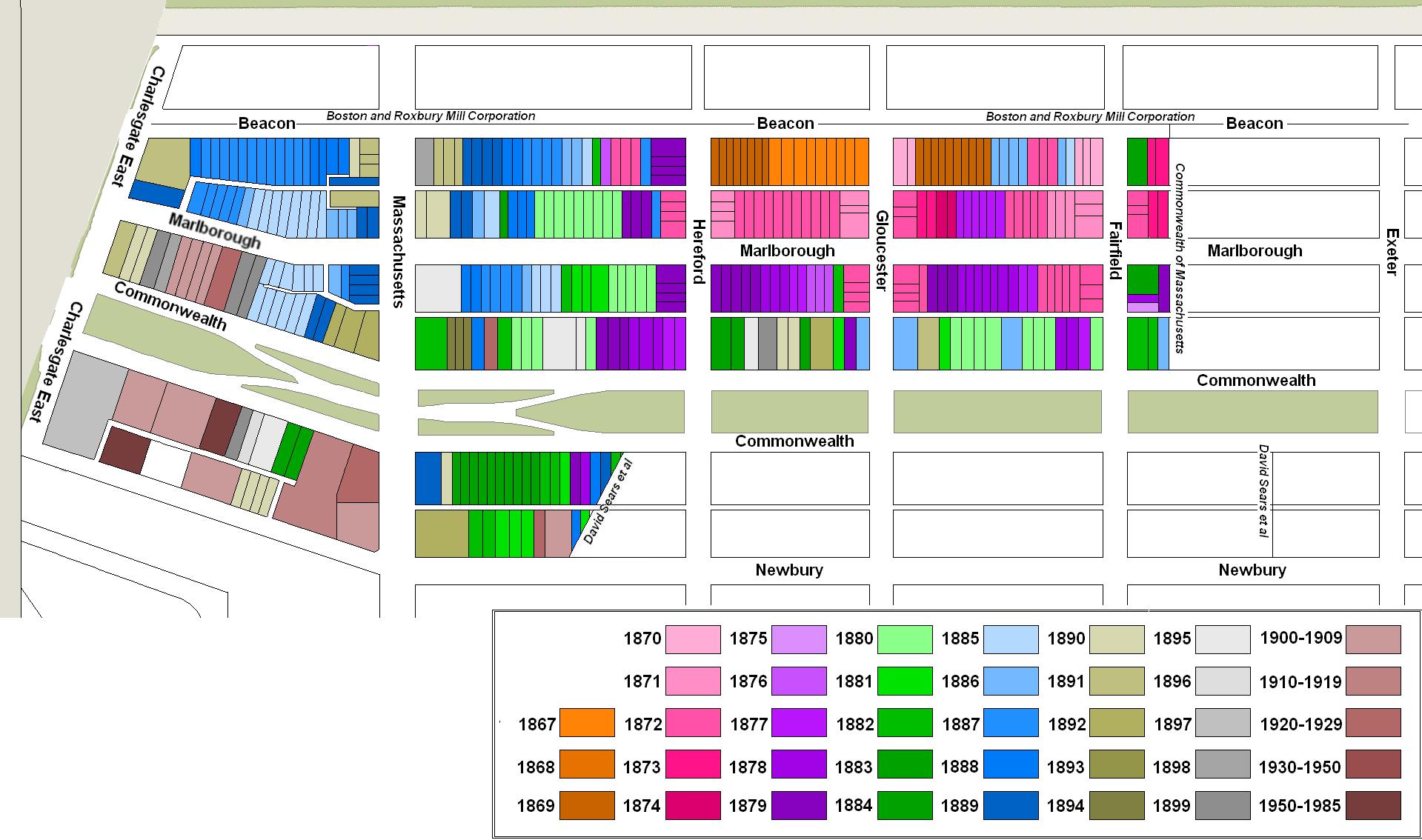
Task: Pick the 1875 lavender legend swatch
Action: coord(799,639)
